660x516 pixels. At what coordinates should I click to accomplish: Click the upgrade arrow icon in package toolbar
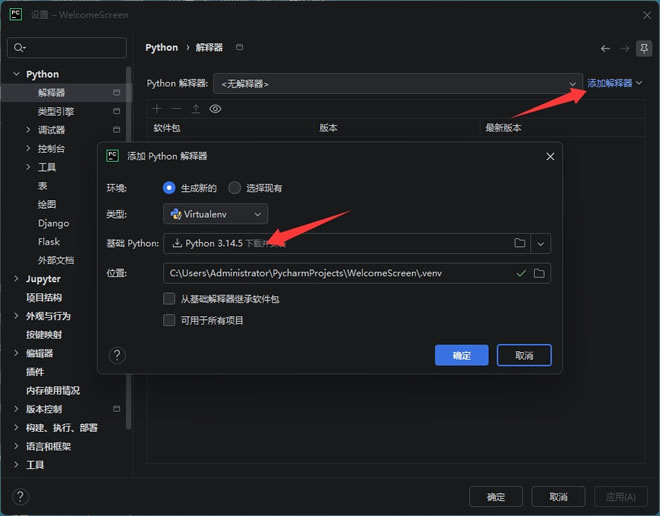(x=196, y=109)
